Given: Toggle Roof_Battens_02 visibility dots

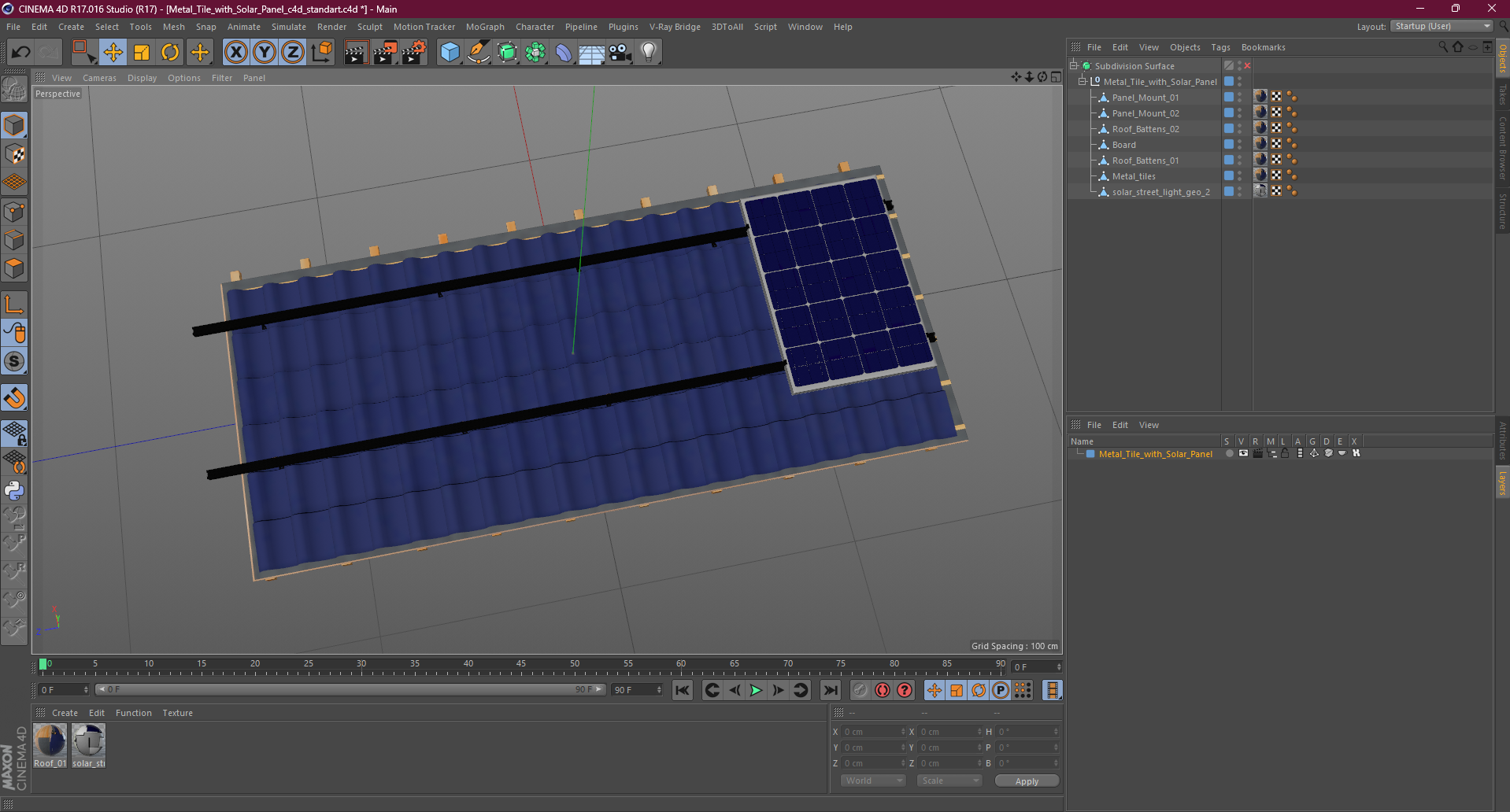Looking at the screenshot, I should (1240, 128).
